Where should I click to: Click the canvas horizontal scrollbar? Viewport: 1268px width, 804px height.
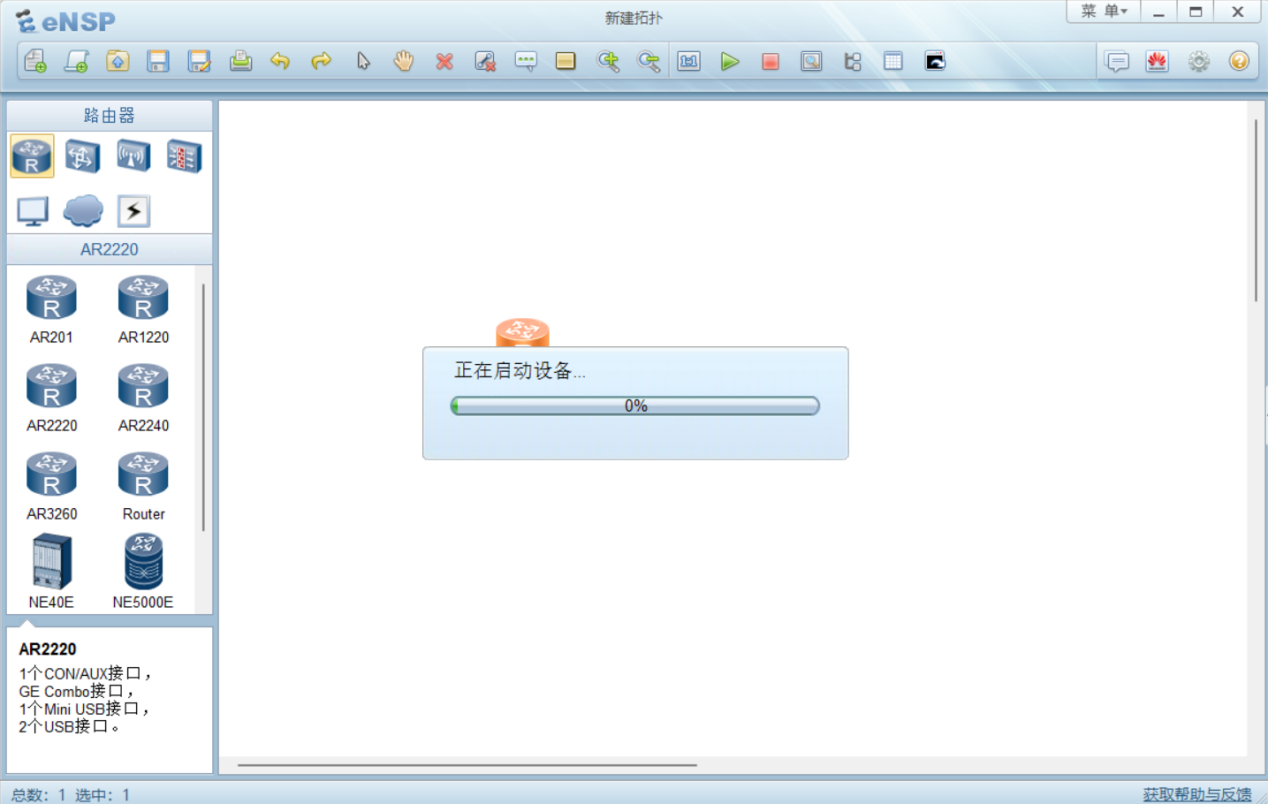tap(467, 765)
